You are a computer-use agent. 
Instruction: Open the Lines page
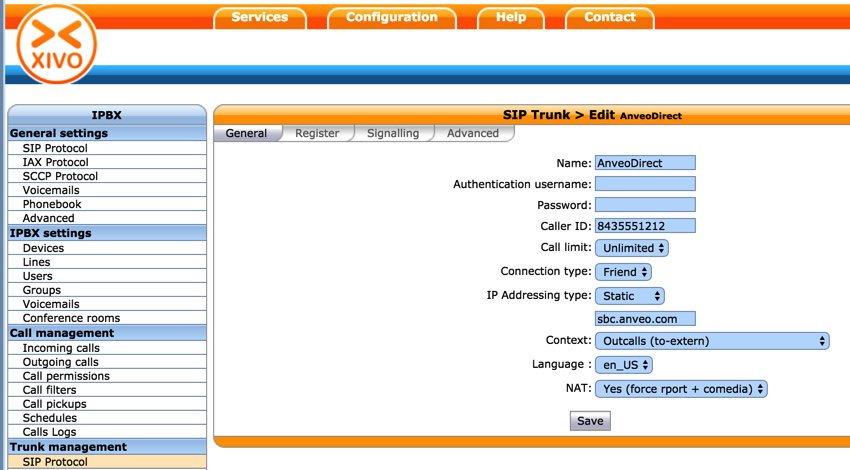(x=107, y=262)
